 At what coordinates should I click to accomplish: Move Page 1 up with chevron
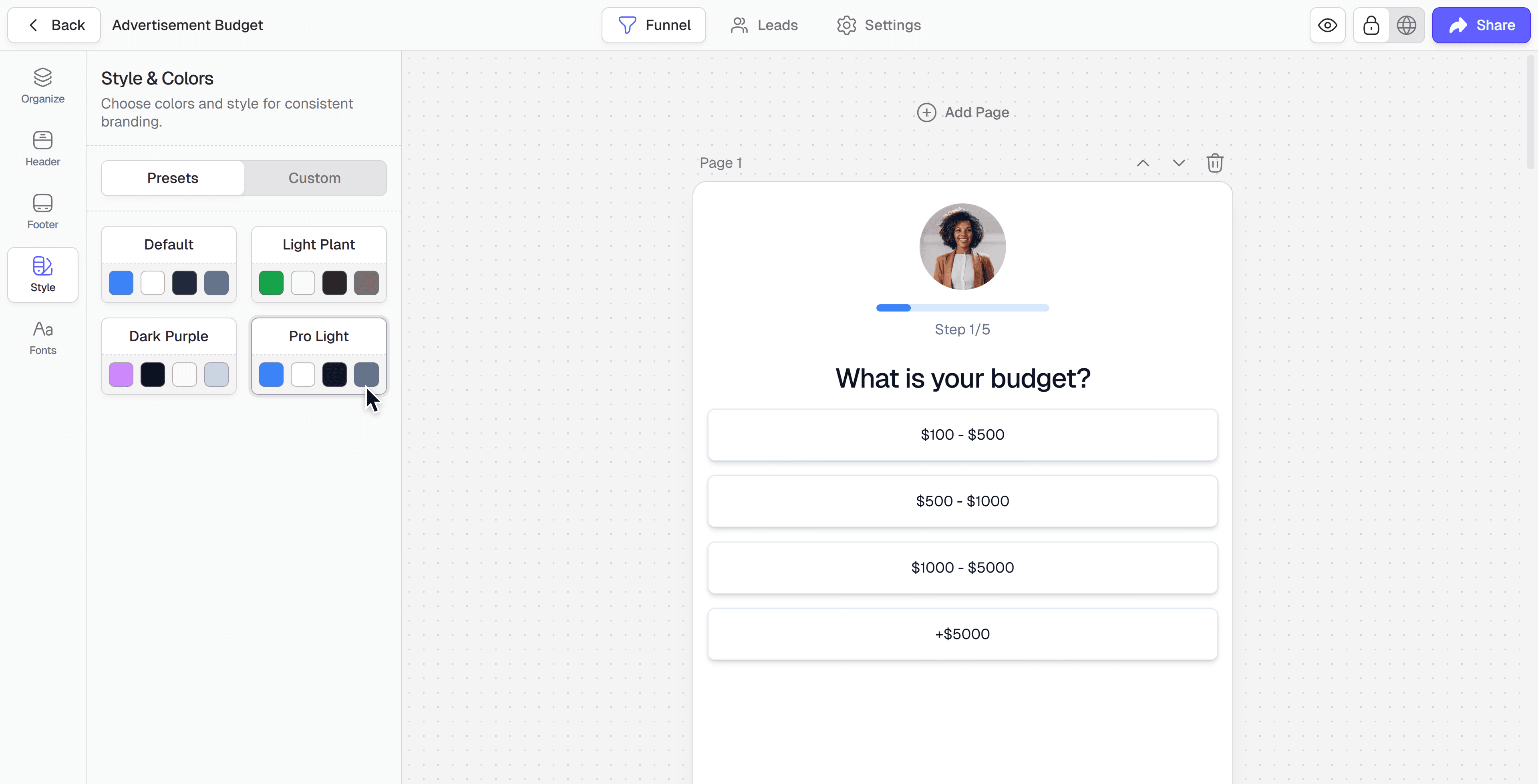[1142, 163]
